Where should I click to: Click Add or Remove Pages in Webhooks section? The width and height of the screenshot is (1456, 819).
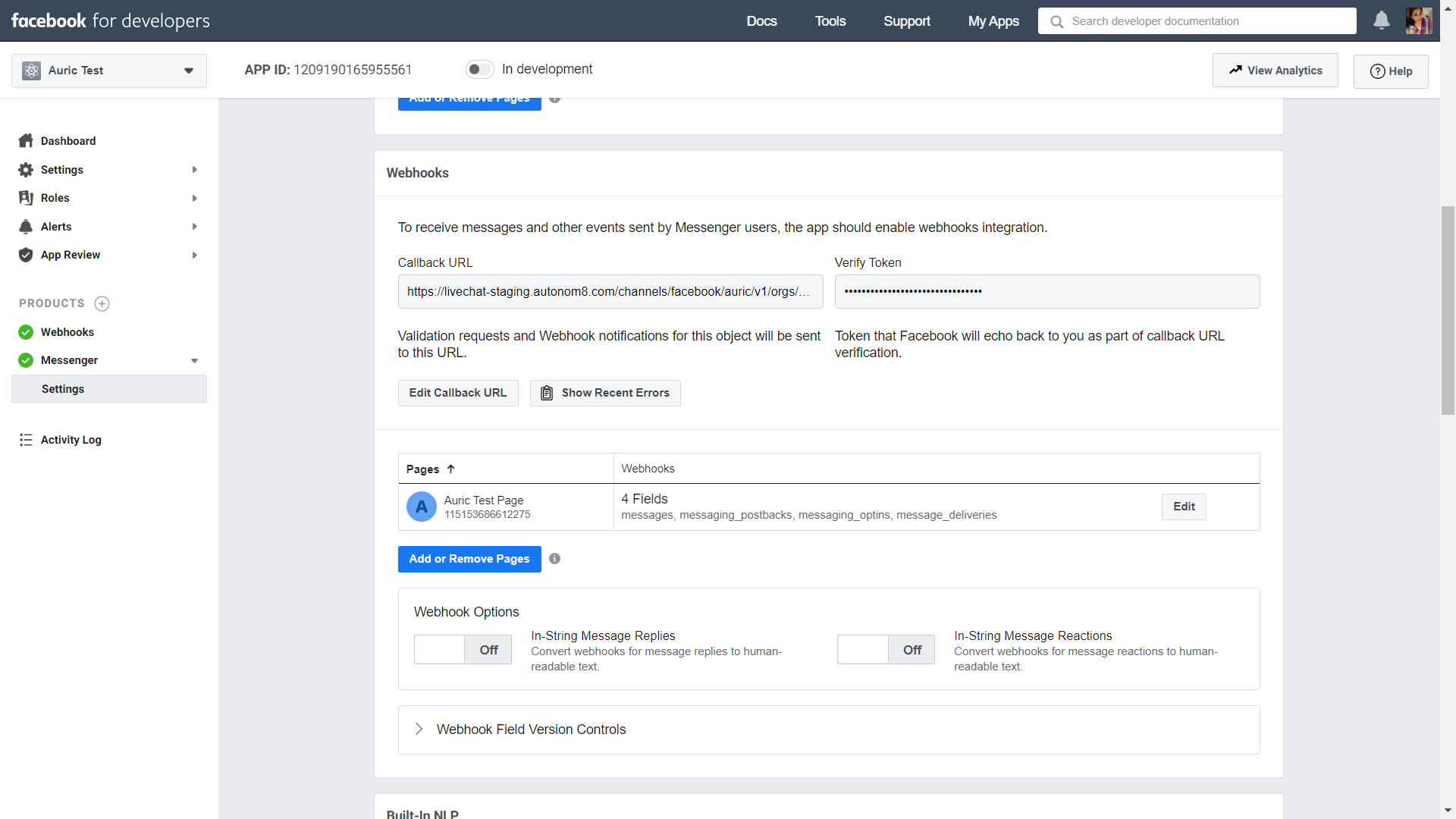[x=469, y=559]
